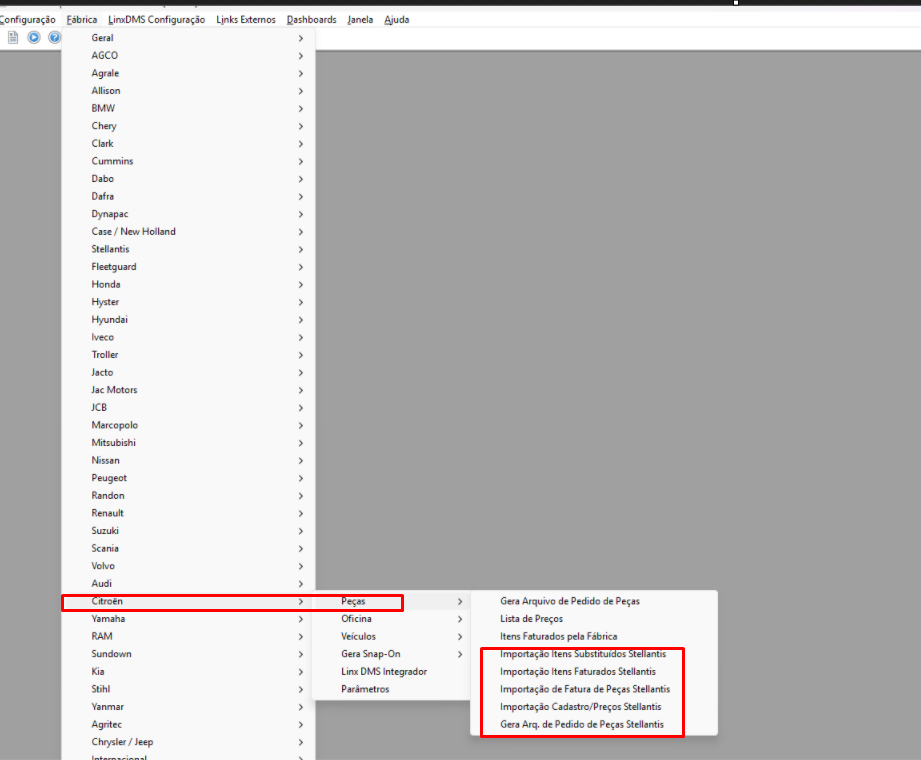The height and width of the screenshot is (760, 921).
Task: Select Chrysler / Jeep menu entry
Action: [x=188, y=742]
